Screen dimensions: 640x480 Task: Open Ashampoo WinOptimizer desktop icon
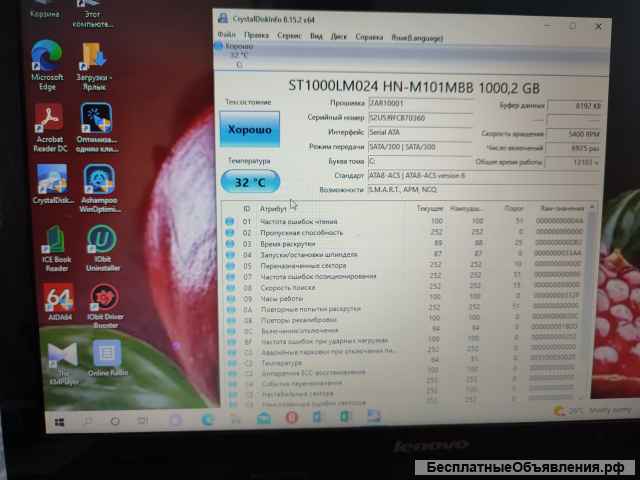pos(100,188)
